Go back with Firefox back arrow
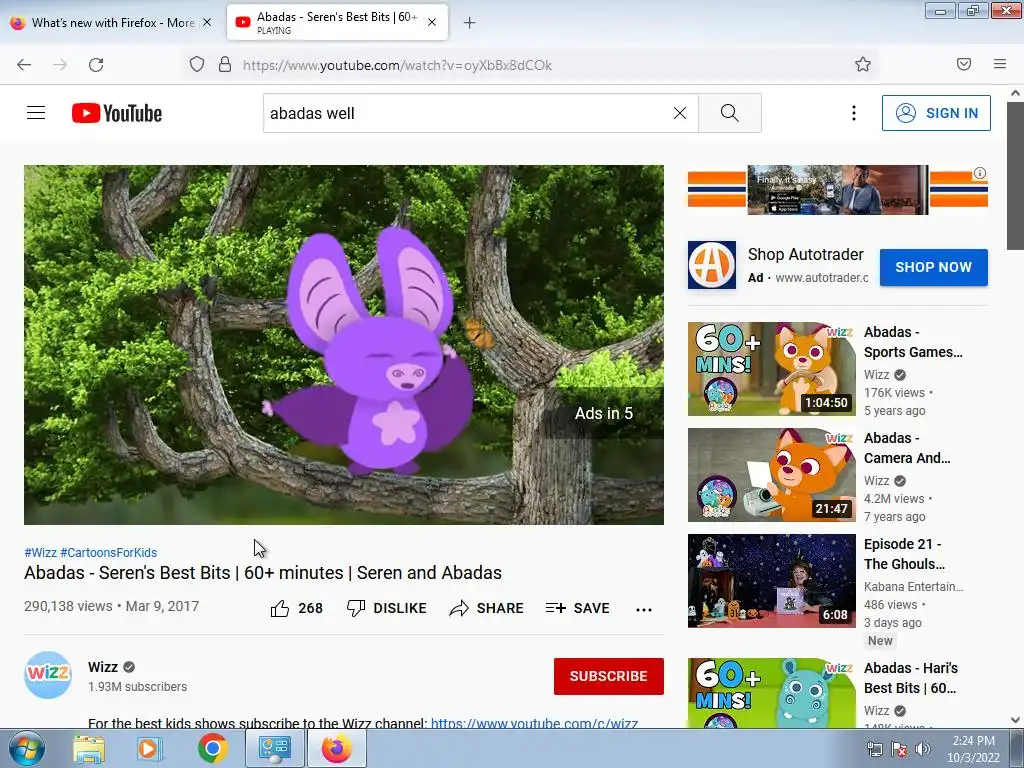The height and width of the screenshot is (768, 1024). point(24,65)
